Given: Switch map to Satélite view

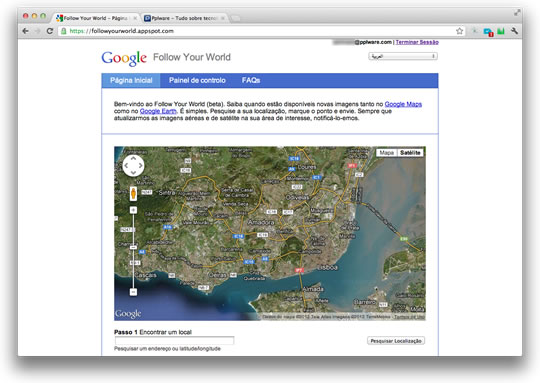Looking at the screenshot, I should point(410,153).
